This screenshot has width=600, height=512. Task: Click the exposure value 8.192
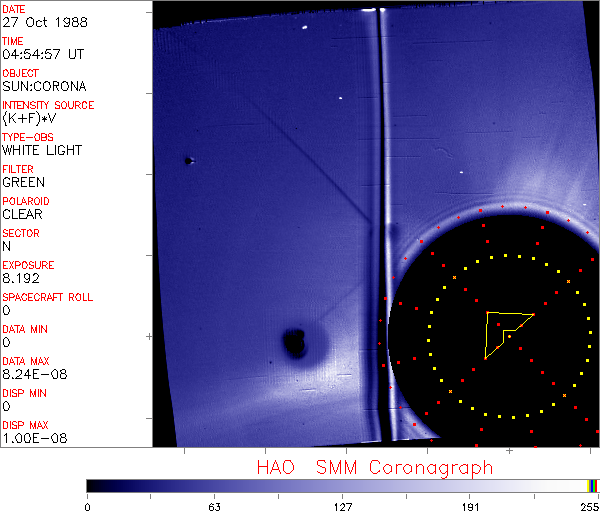click(21, 278)
